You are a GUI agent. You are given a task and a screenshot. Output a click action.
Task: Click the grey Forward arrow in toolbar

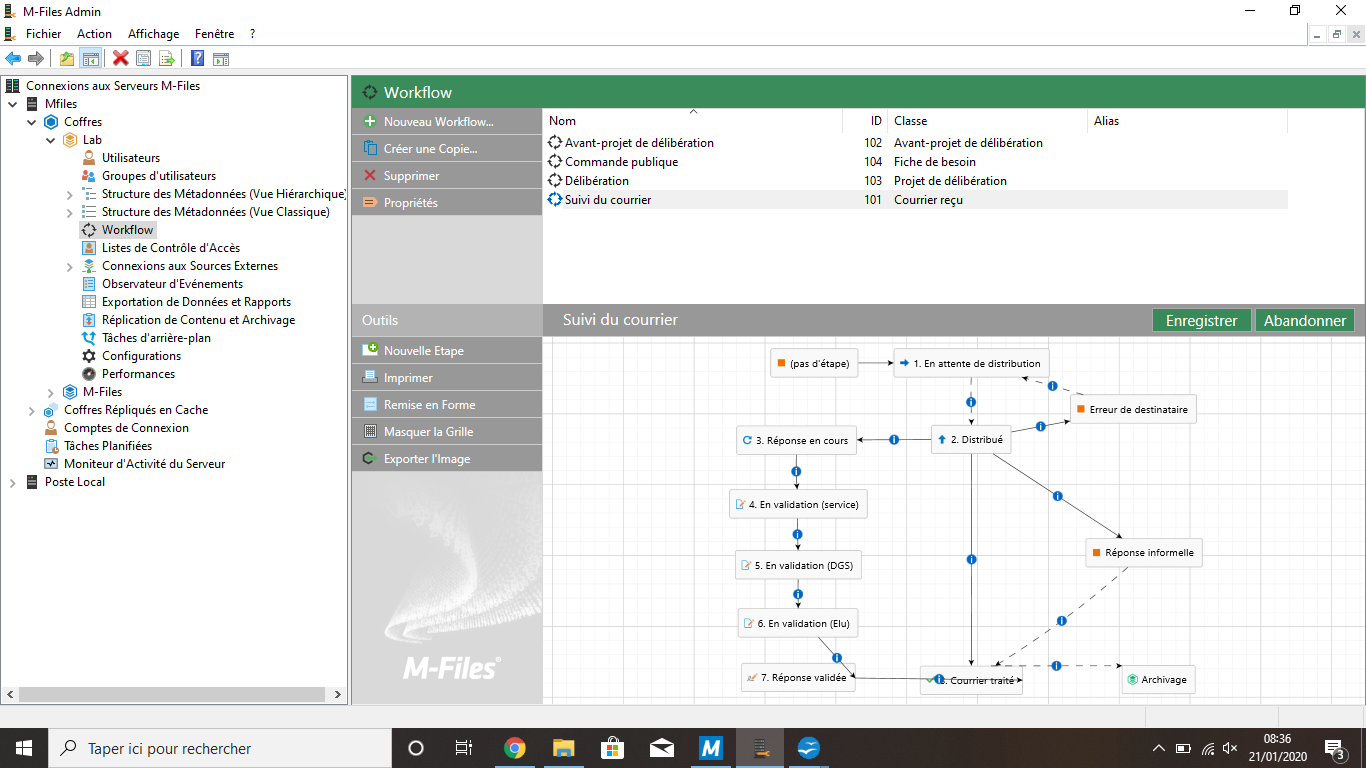36,59
